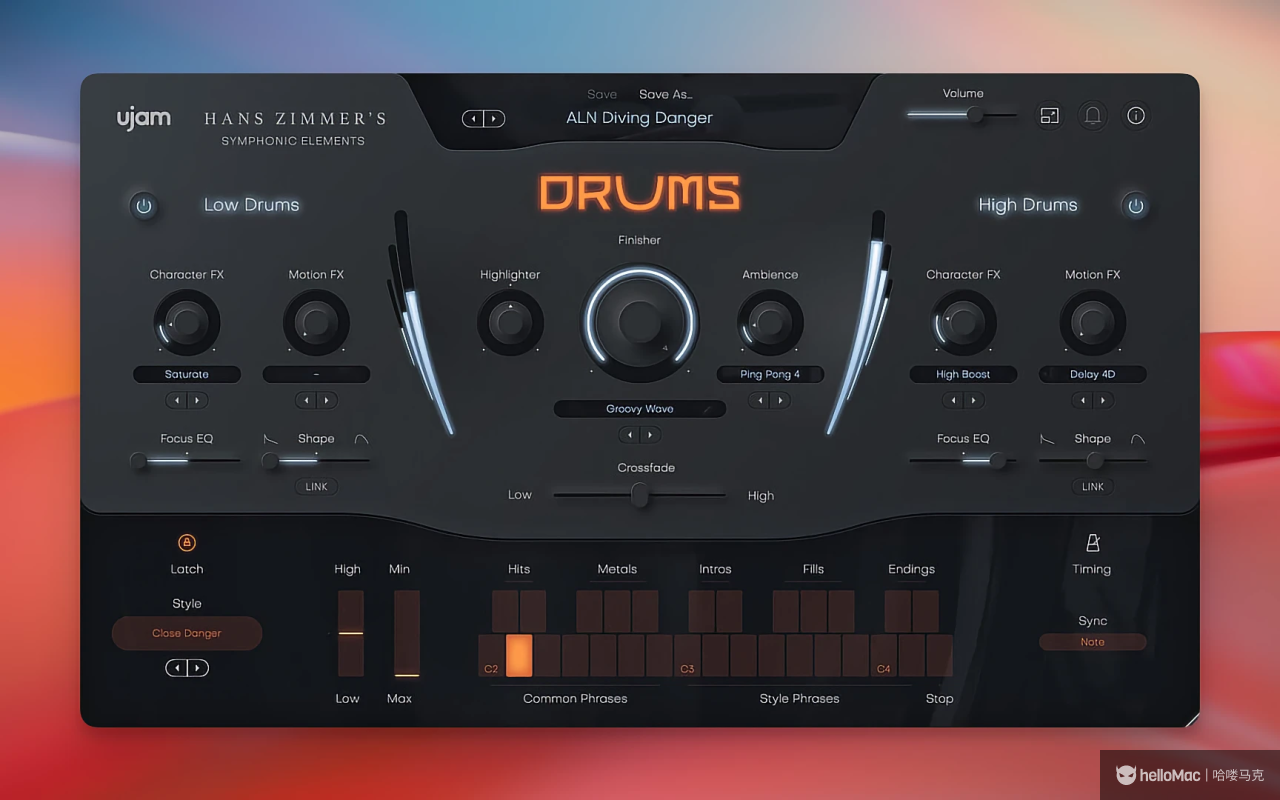Click next arrow under Saturate
Screen dimensions: 1280x800
(197, 400)
